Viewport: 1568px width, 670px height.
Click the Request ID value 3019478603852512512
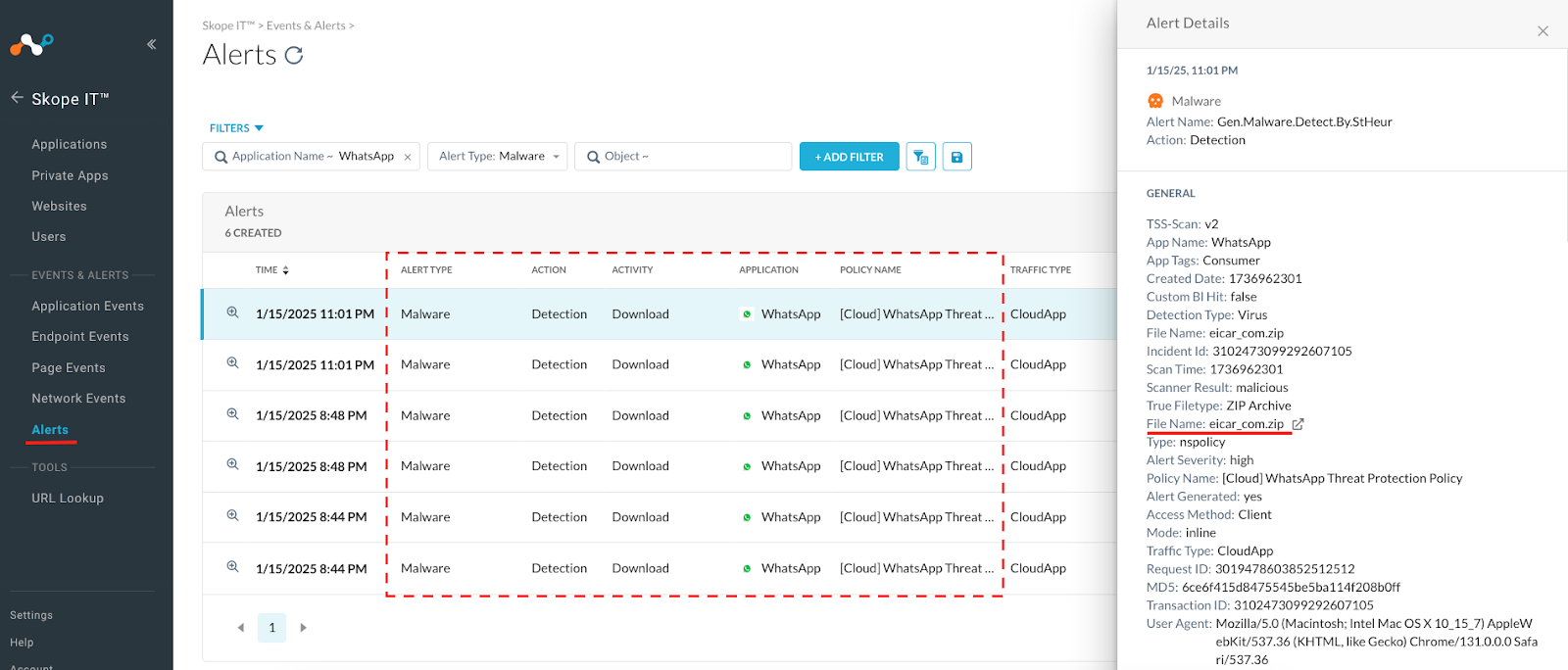[x=1285, y=568]
